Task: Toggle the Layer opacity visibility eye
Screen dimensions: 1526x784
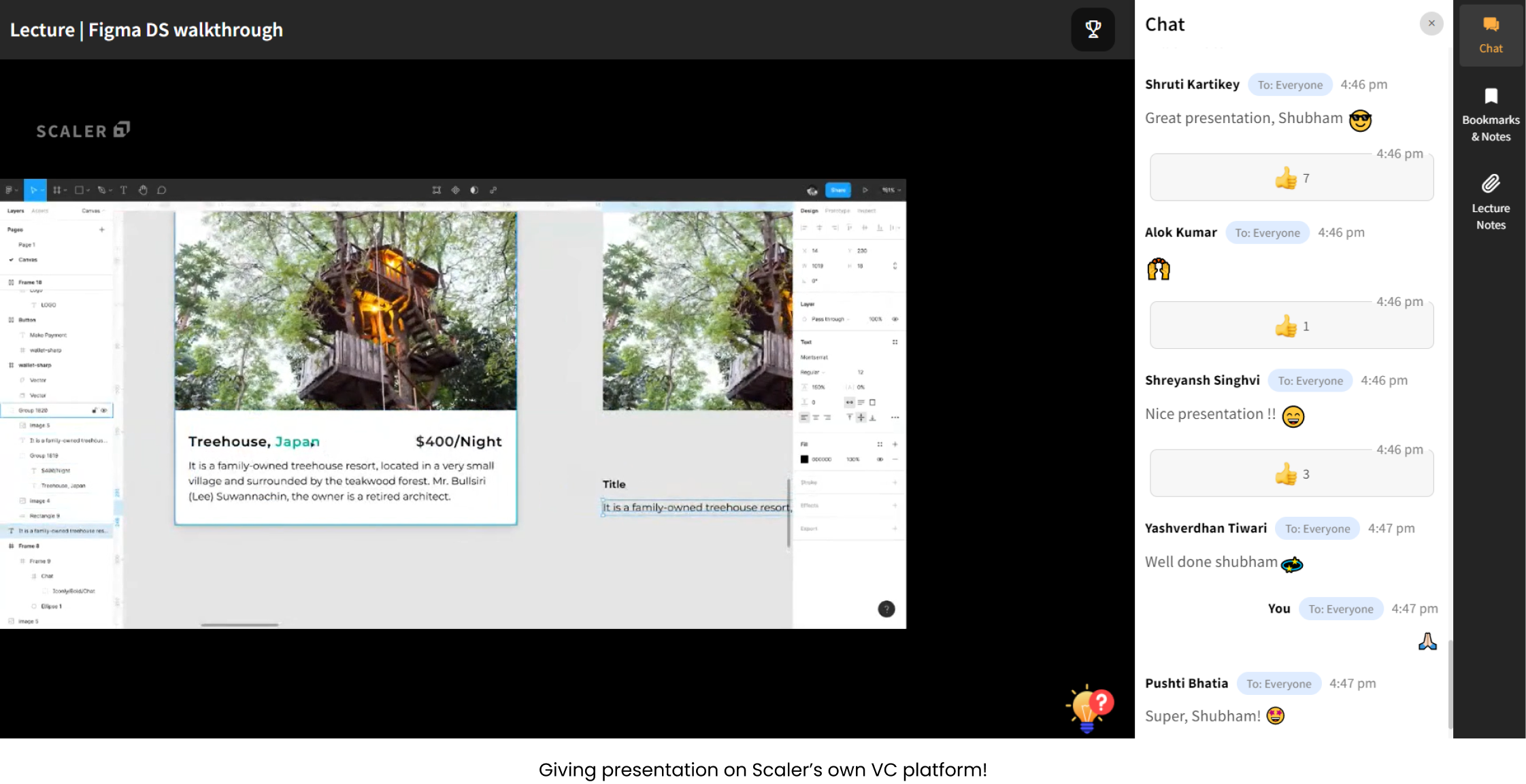Action: (x=895, y=319)
